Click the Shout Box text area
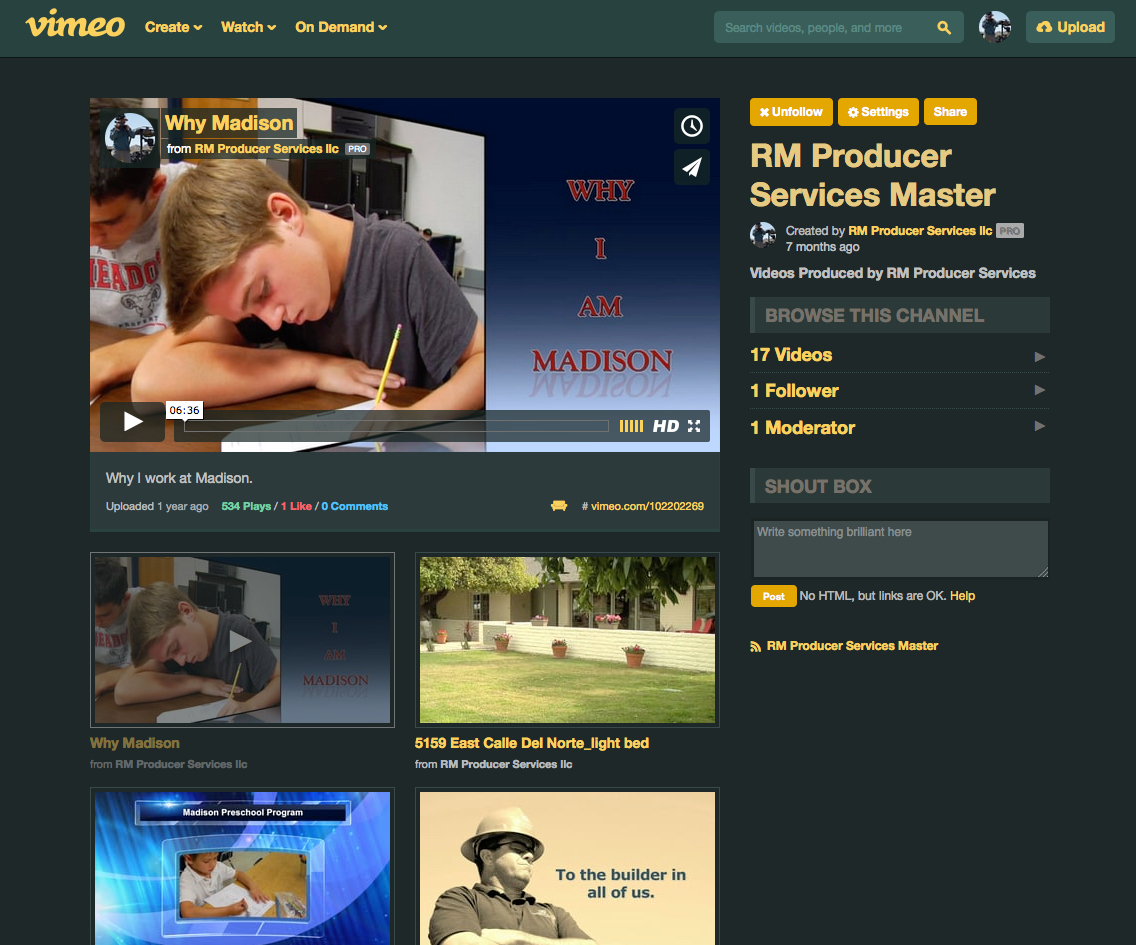The width and height of the screenshot is (1136, 945). (901, 549)
